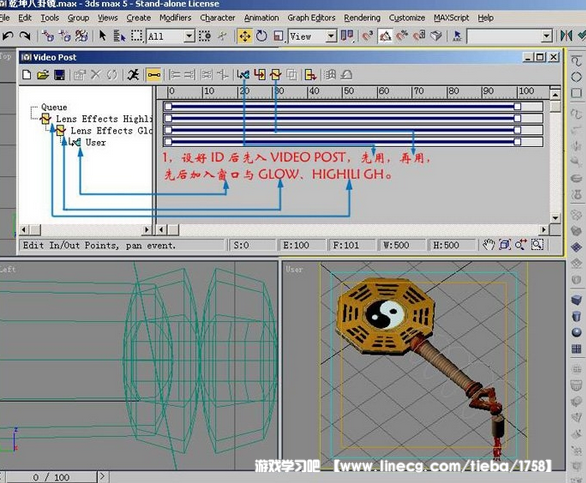Choose the Select Object arrow tool
The height and width of the screenshot is (483, 586).
[102, 36]
